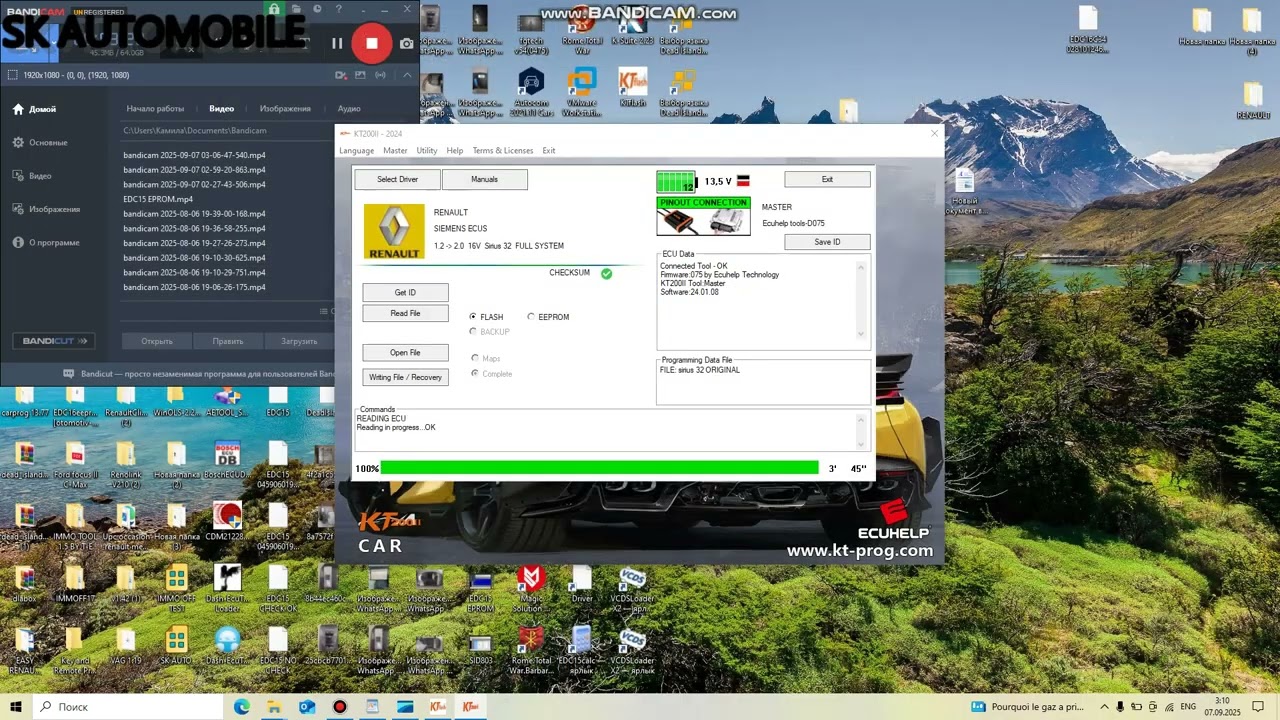Switch to Начало работы tab
The height and width of the screenshot is (720, 1280).
point(155,109)
